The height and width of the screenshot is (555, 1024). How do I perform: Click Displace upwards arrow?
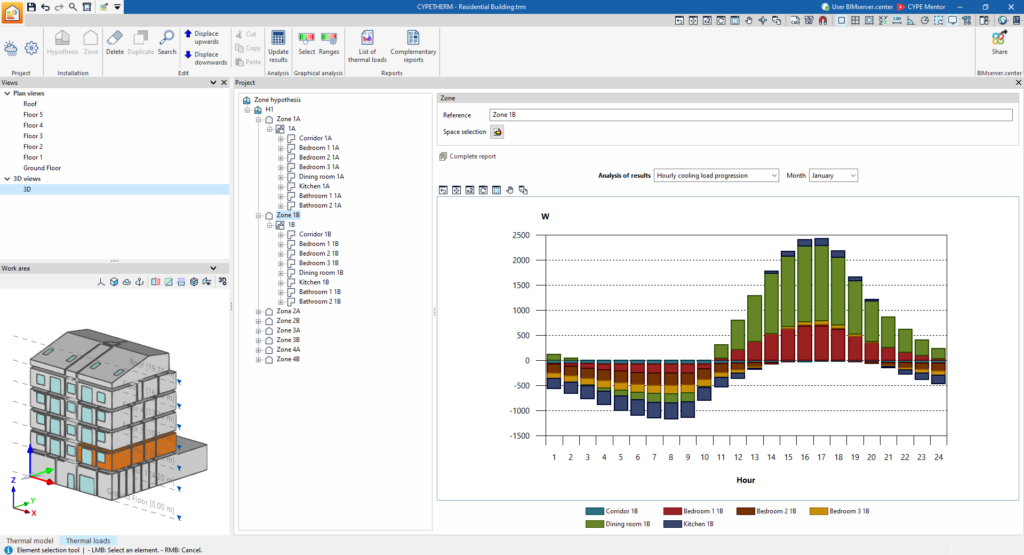[188, 33]
